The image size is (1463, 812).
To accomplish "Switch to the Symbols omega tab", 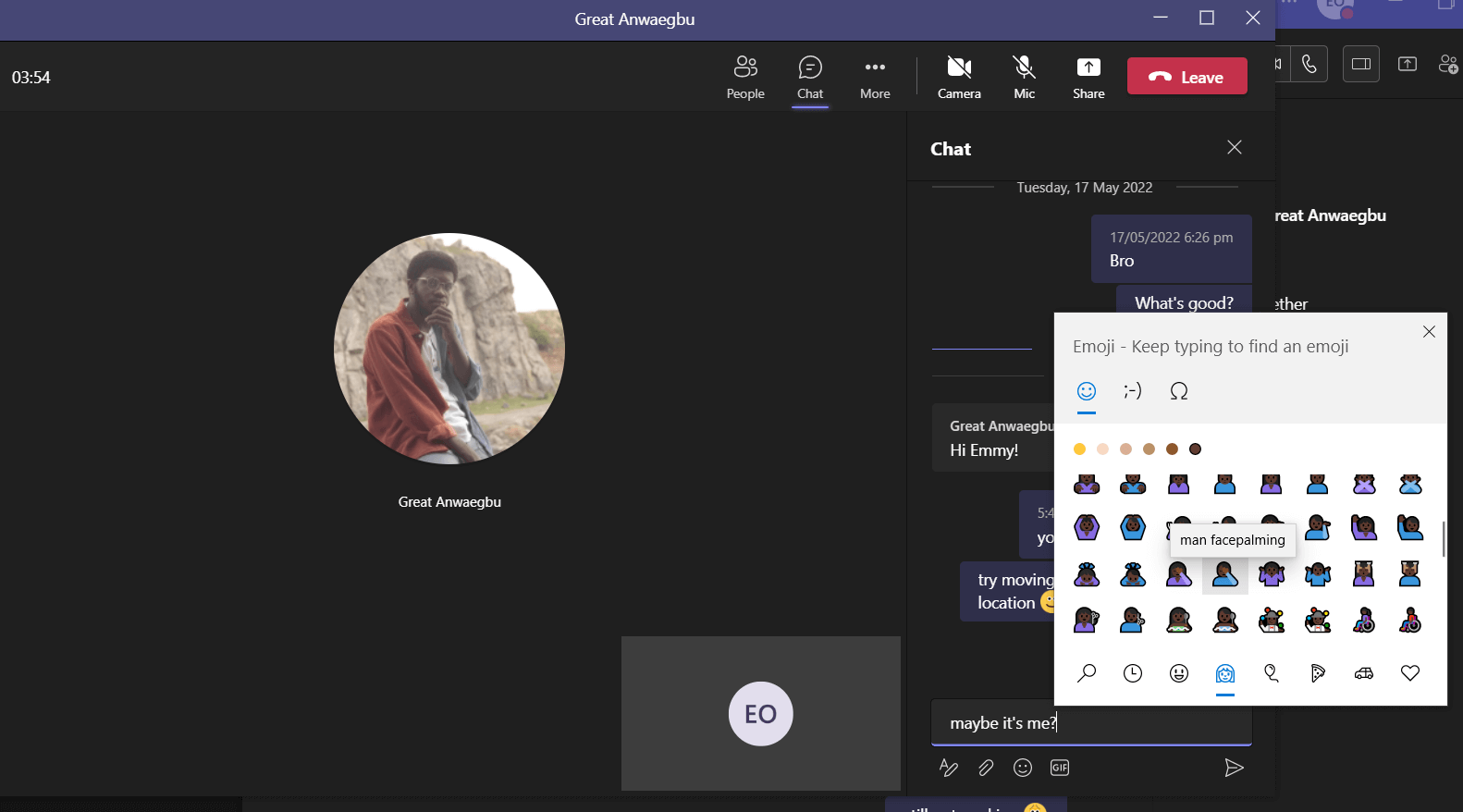I will pos(1179,391).
